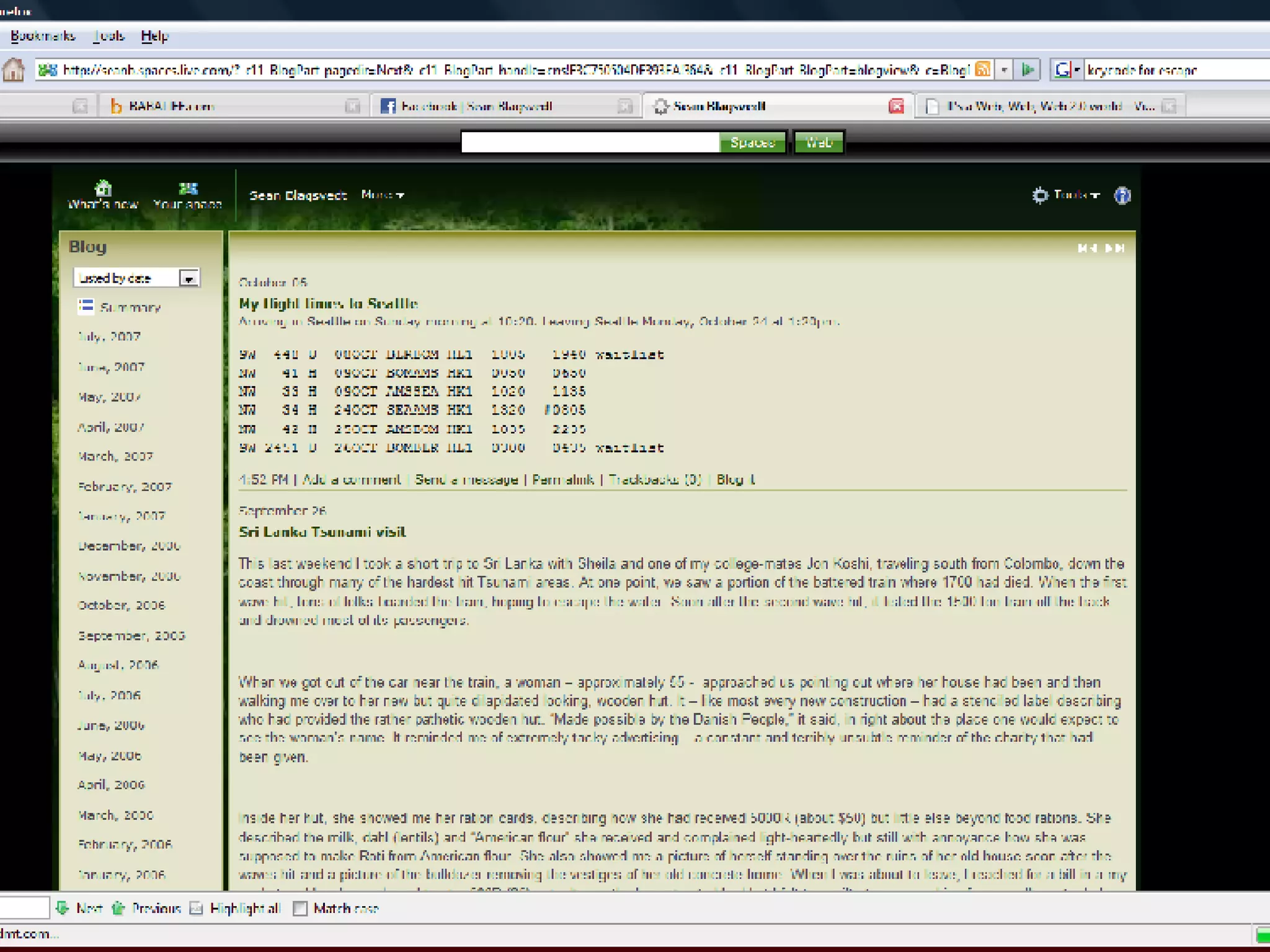Open the Add a comment link
This screenshot has width=1270, height=952.
pos(351,479)
